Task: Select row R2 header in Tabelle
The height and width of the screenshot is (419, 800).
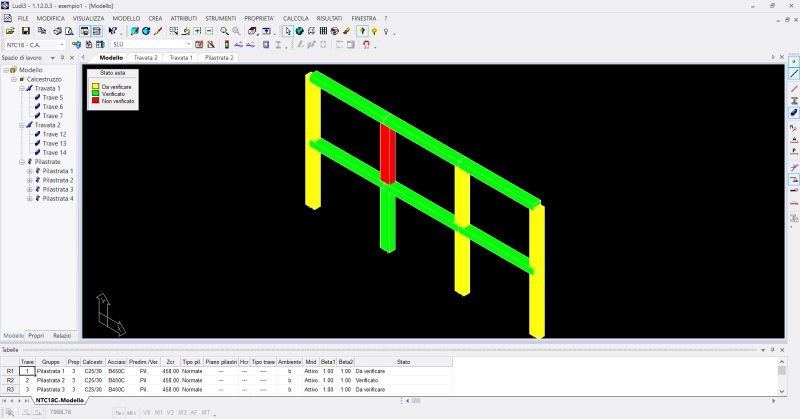Action: [x=10, y=380]
